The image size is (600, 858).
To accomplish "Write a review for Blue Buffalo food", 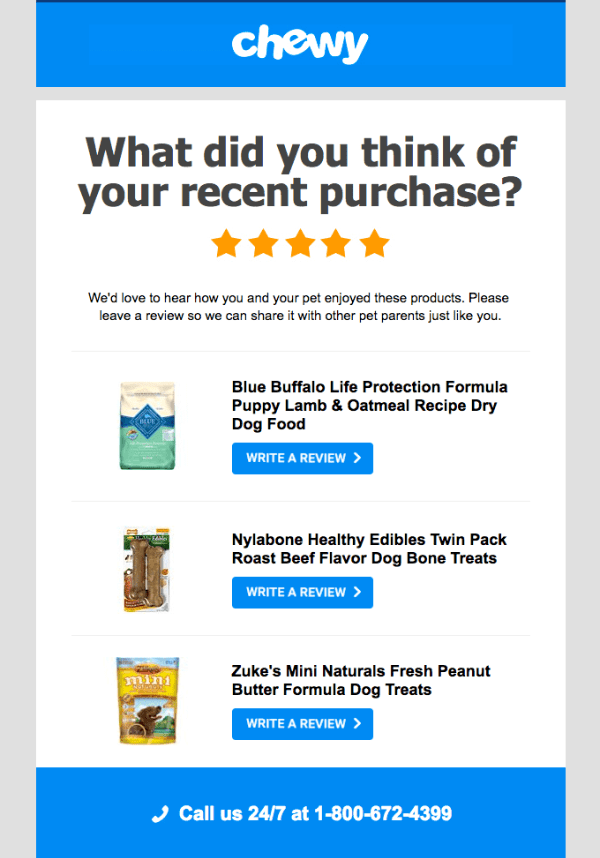I will pyautogui.click(x=302, y=458).
